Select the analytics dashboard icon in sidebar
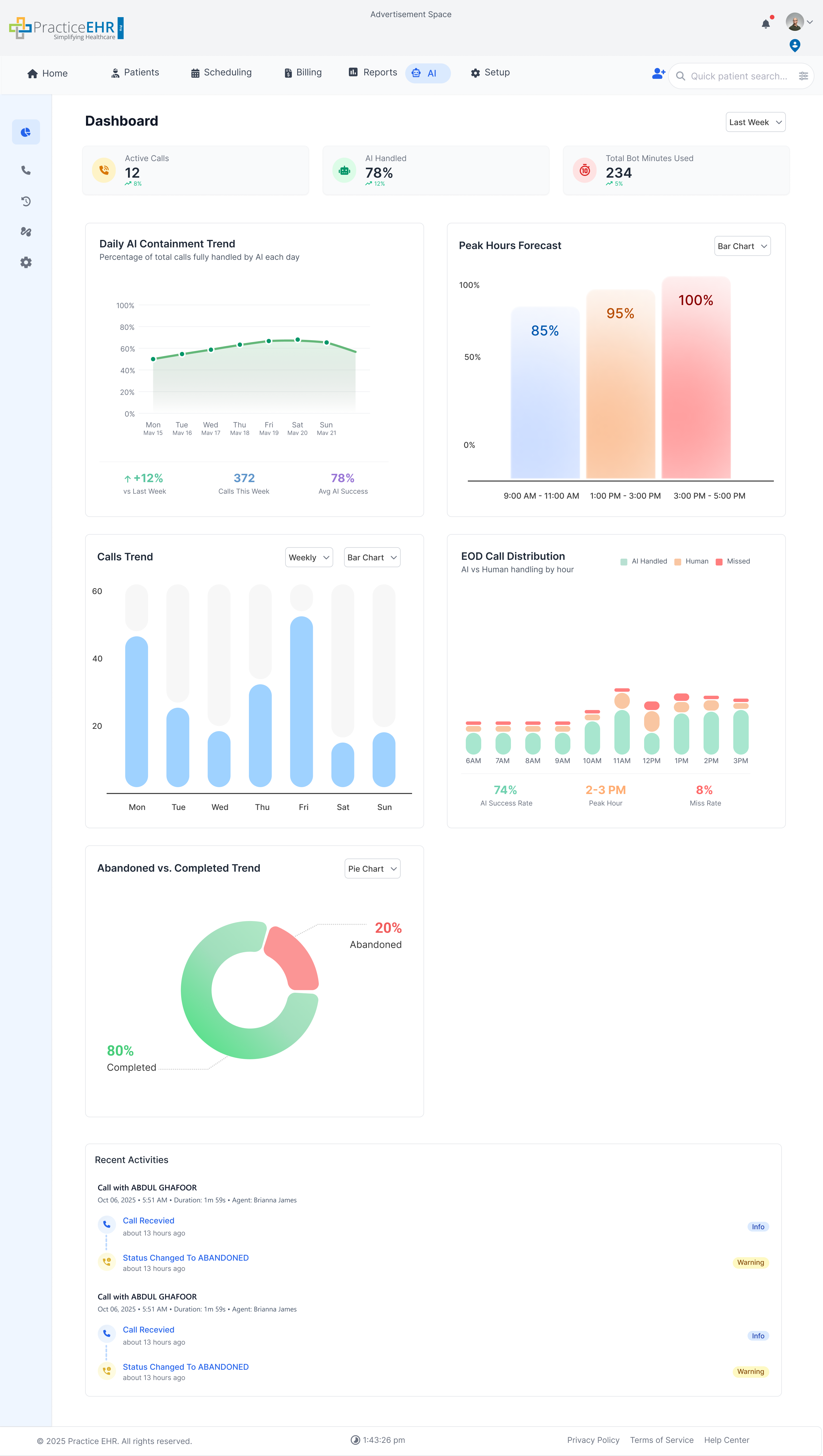Screen dimensions: 823x1456 (x=26, y=132)
